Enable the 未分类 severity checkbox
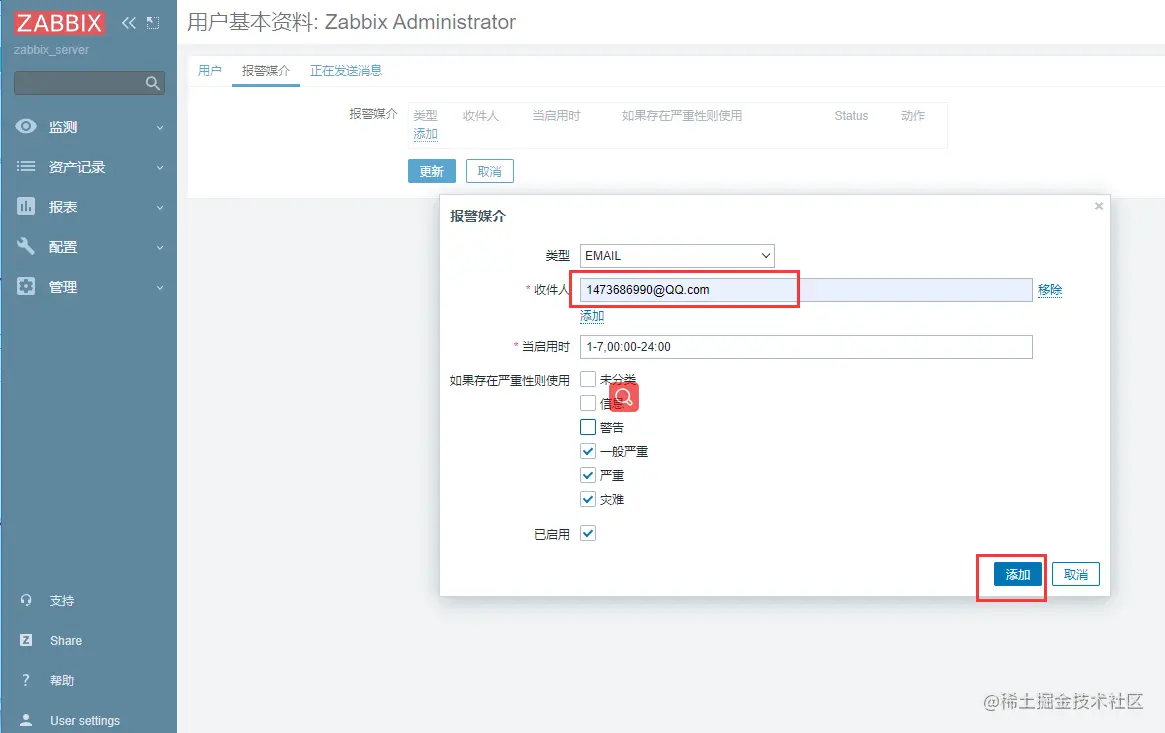Viewport: 1165px width, 733px height. pyautogui.click(x=588, y=379)
